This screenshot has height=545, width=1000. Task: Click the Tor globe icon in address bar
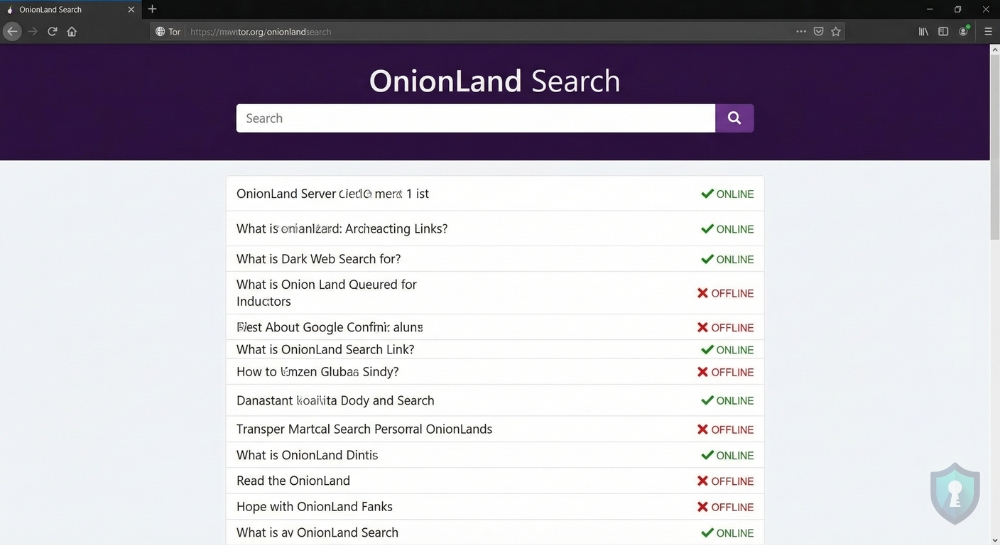(160, 31)
